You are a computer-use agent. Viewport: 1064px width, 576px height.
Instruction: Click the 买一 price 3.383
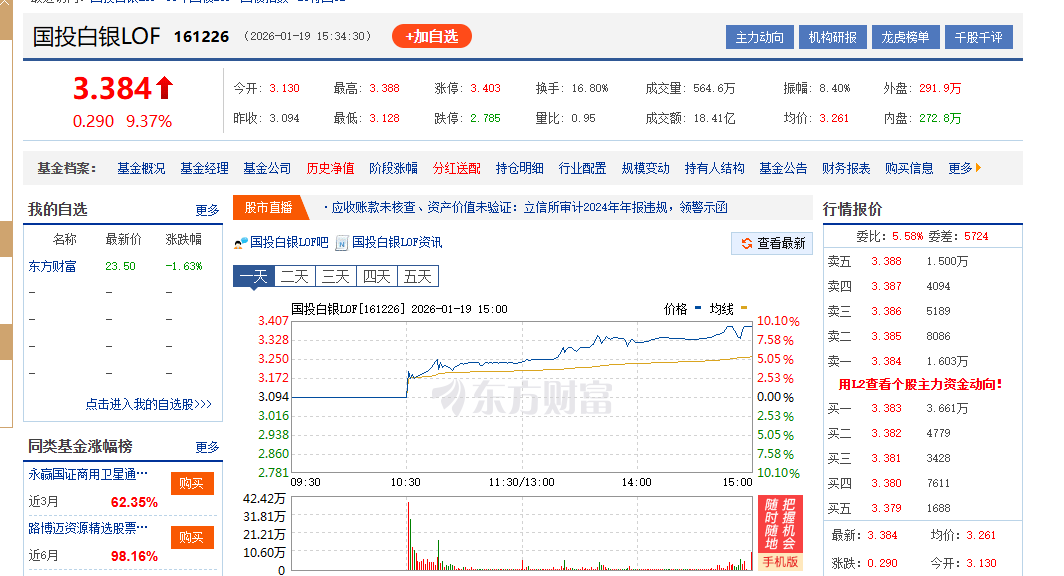tap(886, 408)
